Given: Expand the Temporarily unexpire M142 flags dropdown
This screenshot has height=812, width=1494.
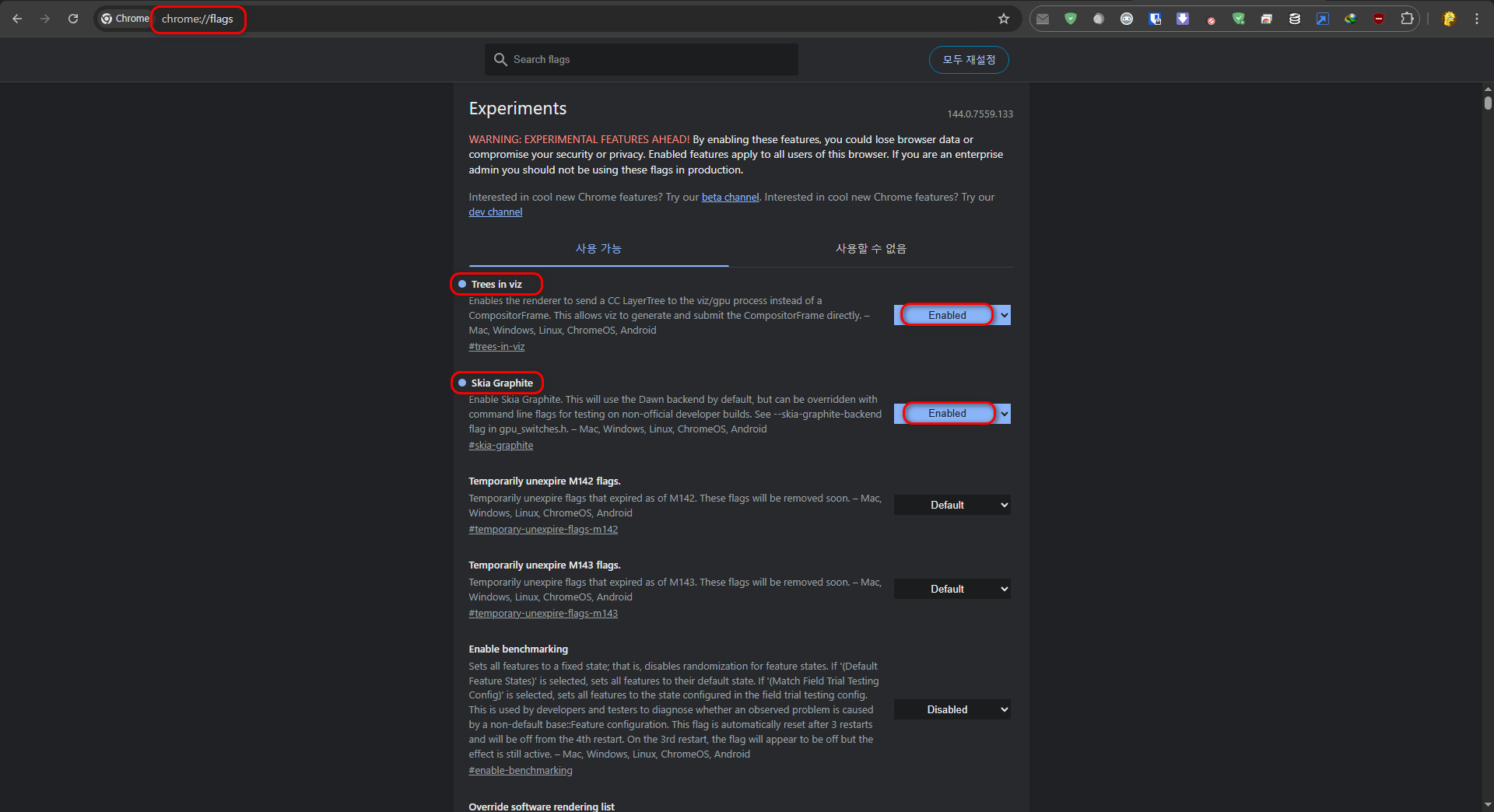Looking at the screenshot, I should pyautogui.click(x=952, y=505).
